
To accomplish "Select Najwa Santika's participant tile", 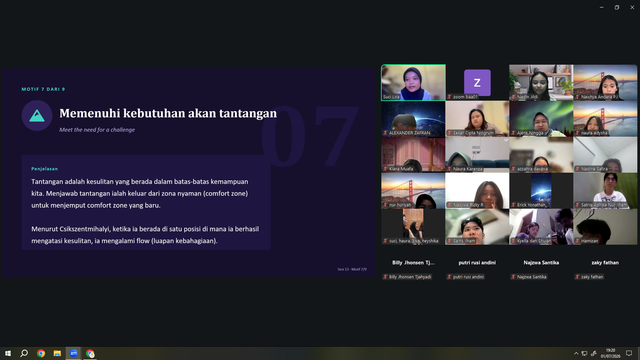I will click(541, 263).
